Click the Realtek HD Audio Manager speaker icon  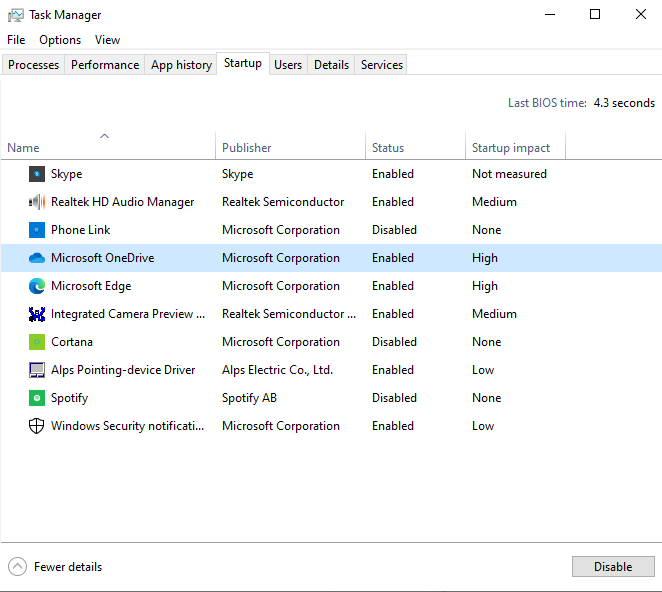37,202
